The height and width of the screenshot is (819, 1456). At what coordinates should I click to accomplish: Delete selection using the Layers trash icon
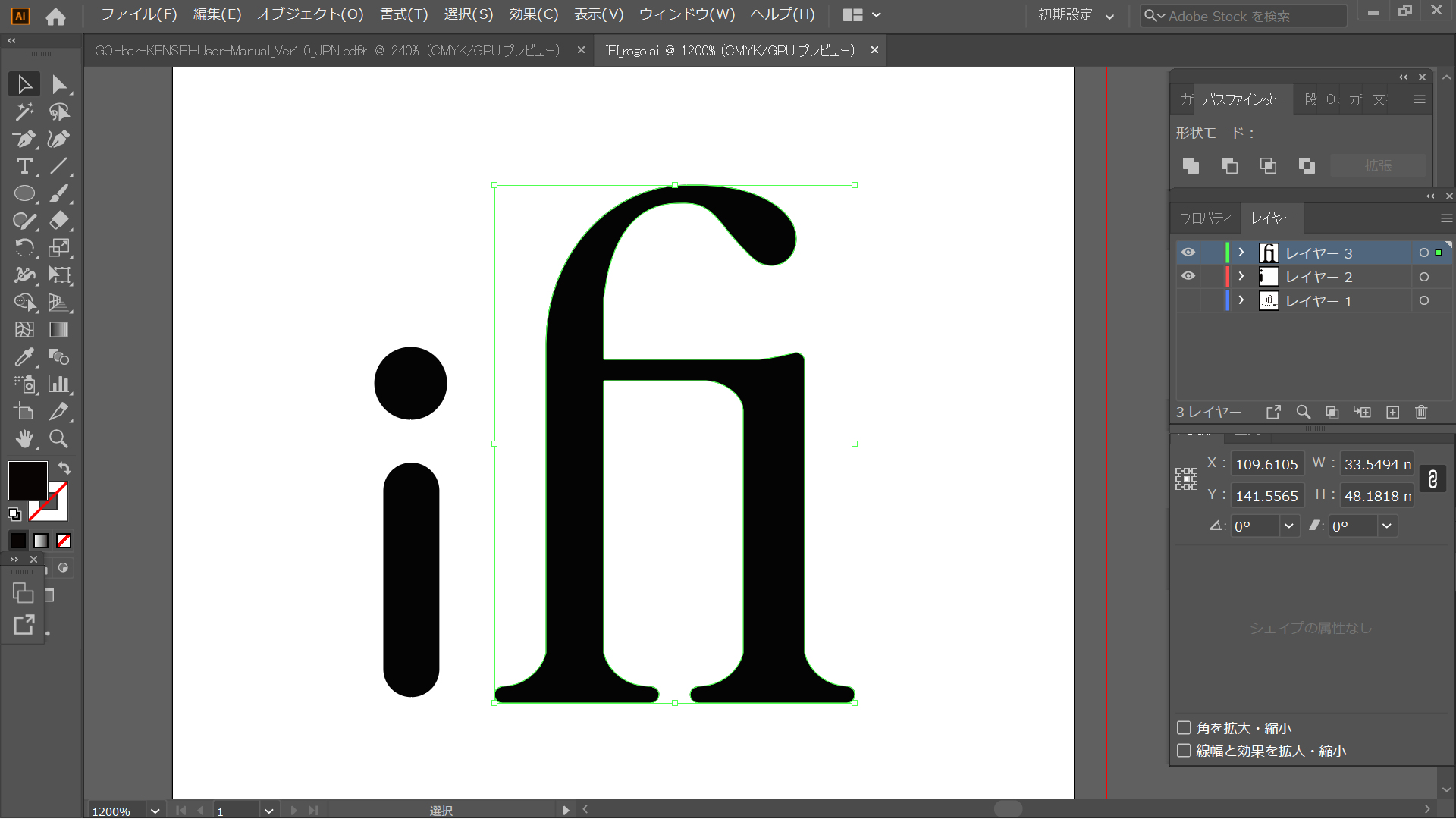click(x=1421, y=412)
